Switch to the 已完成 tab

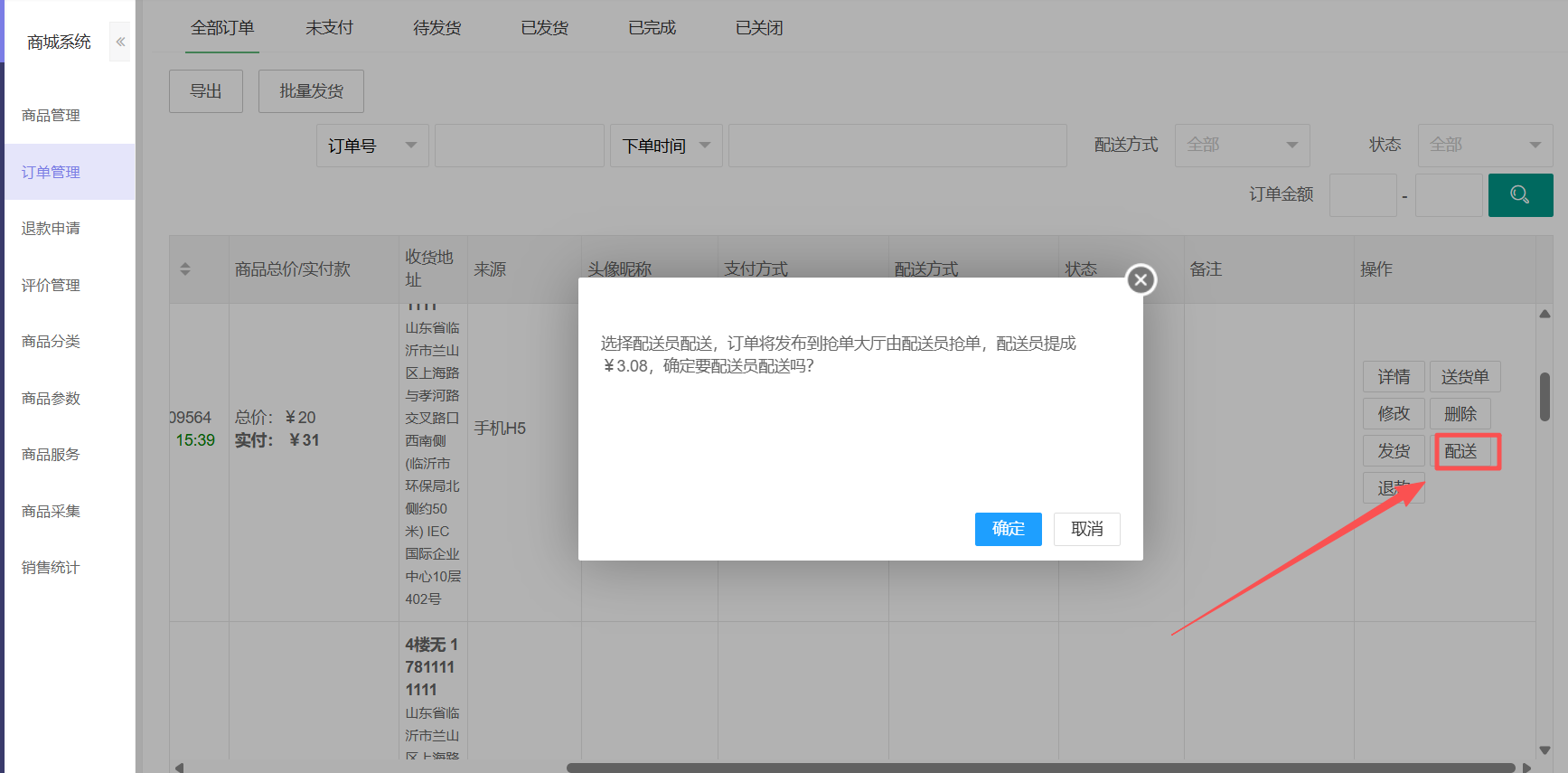[652, 28]
